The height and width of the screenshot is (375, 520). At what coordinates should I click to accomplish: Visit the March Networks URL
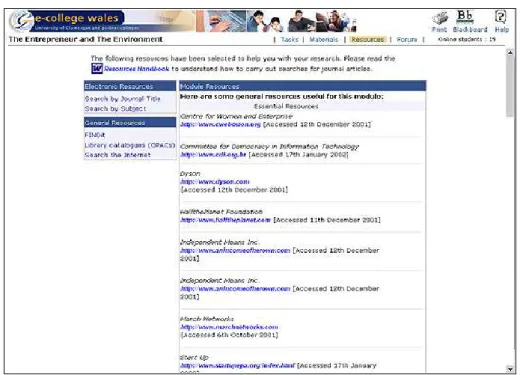click(229, 327)
